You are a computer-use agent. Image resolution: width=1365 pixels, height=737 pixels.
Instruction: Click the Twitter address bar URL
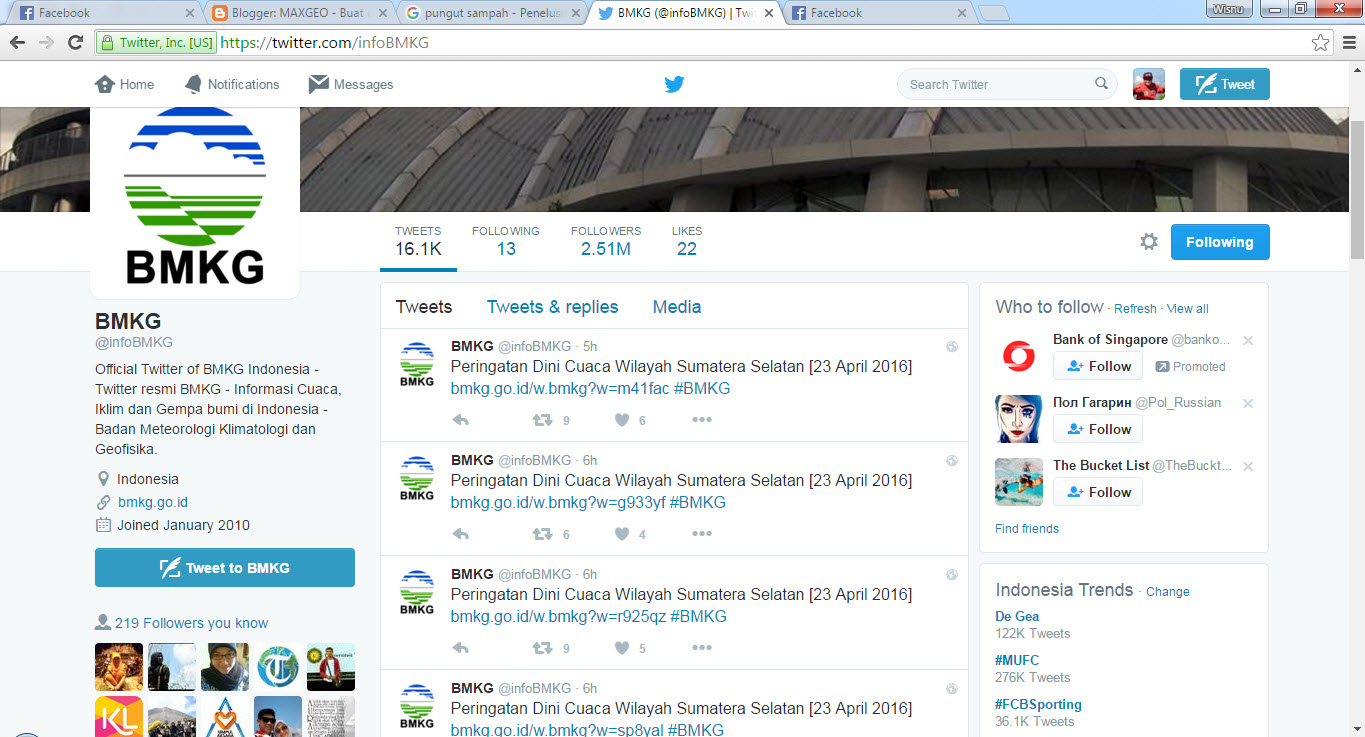tap(325, 42)
